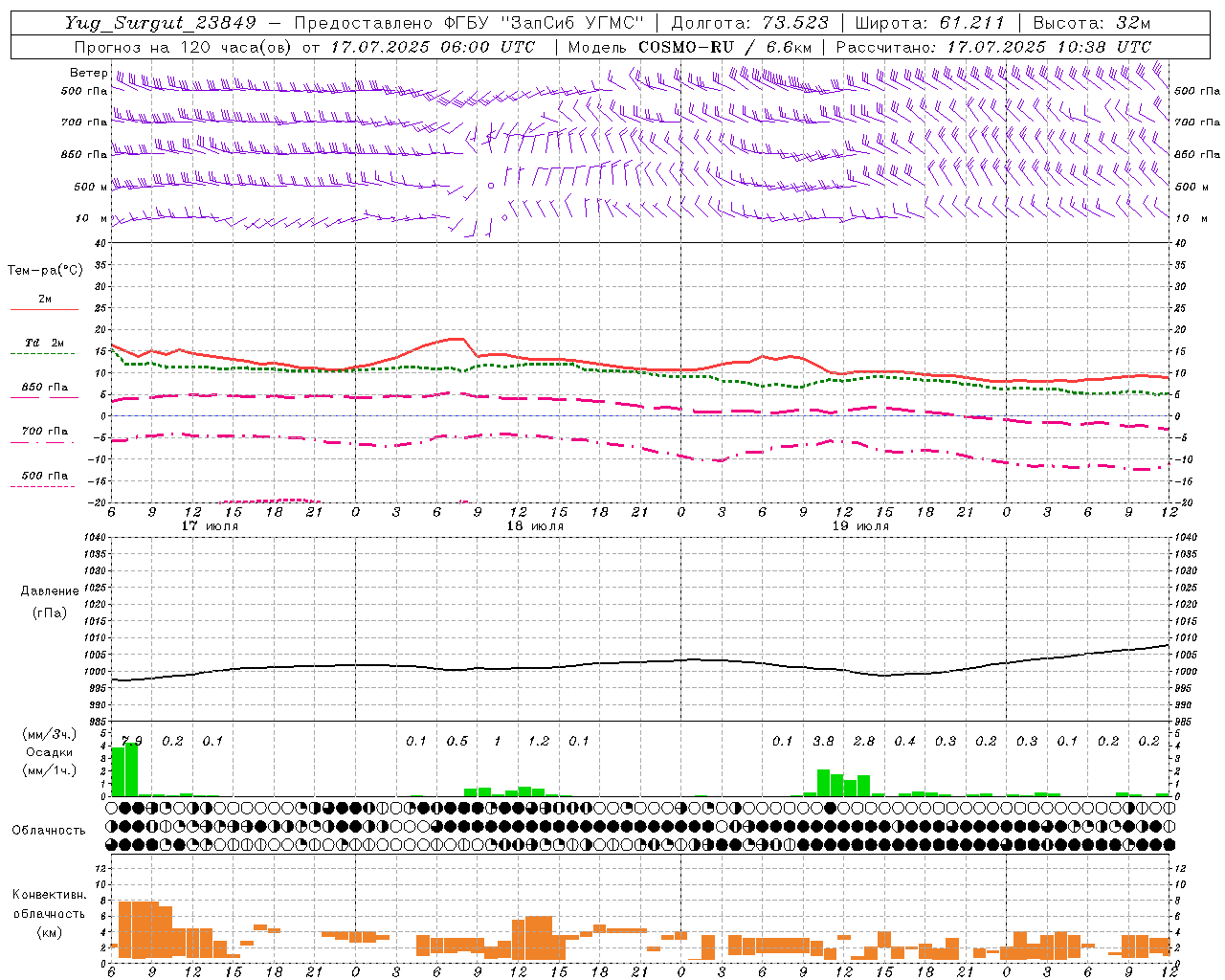Click the Широта: 61.211 value
Viewport: 1225px width, 980px height.
click(928, 23)
